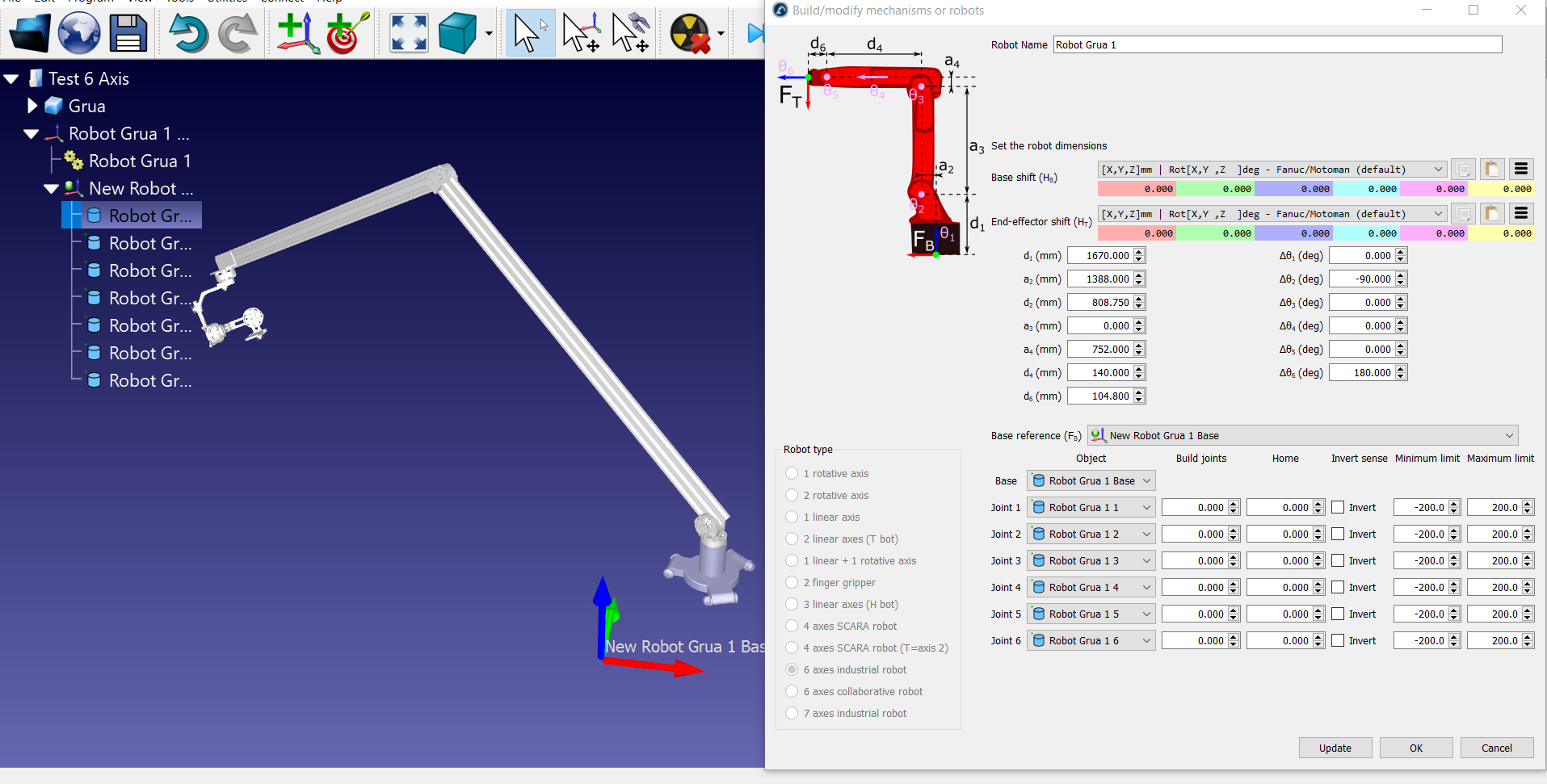Open the Joint 2 object dropdown
The width and height of the screenshot is (1547, 784).
coord(1091,535)
